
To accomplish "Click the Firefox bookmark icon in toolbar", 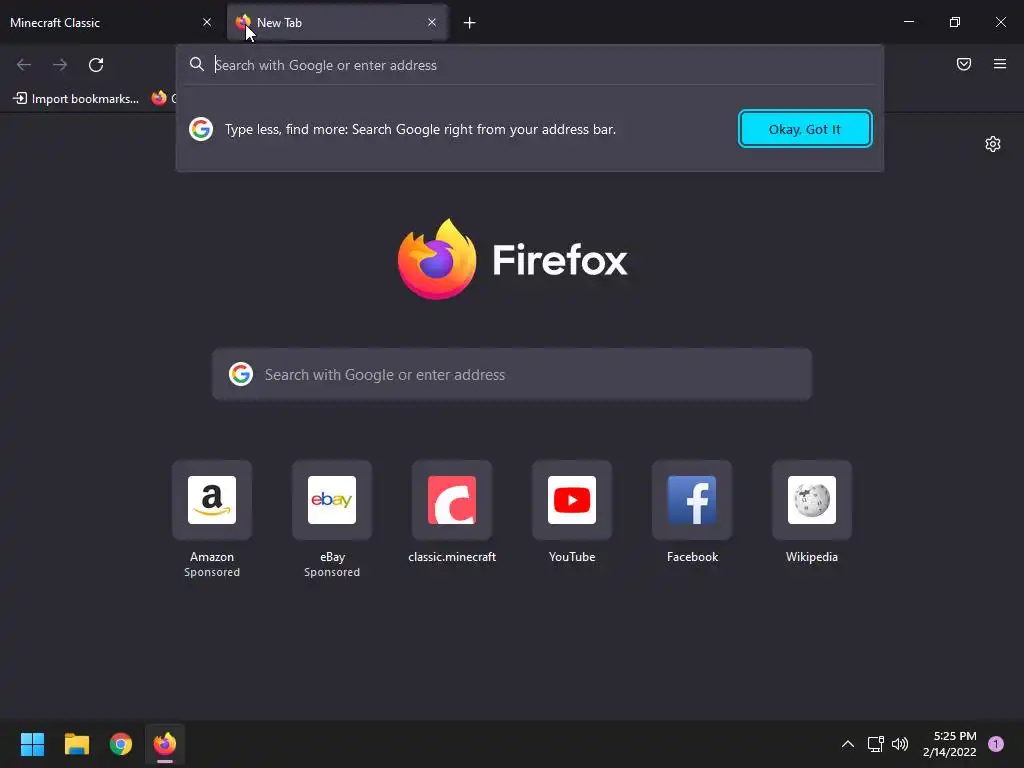I will tap(159, 98).
